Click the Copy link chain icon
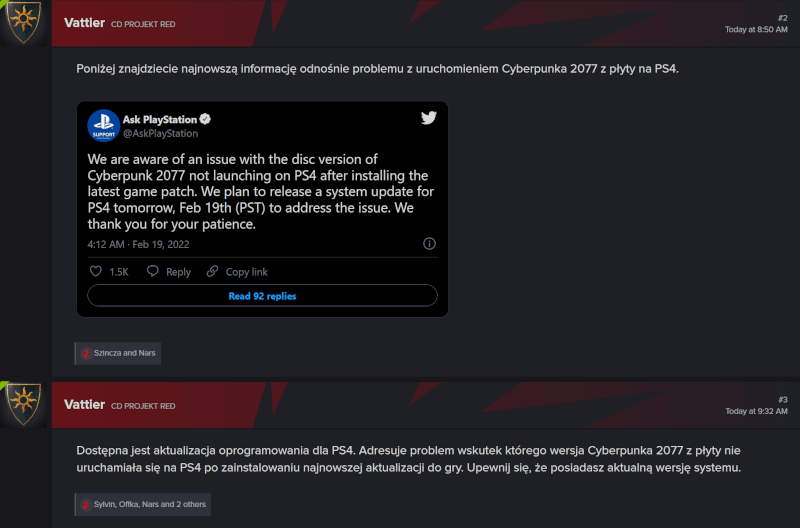800x528 pixels. coord(212,271)
